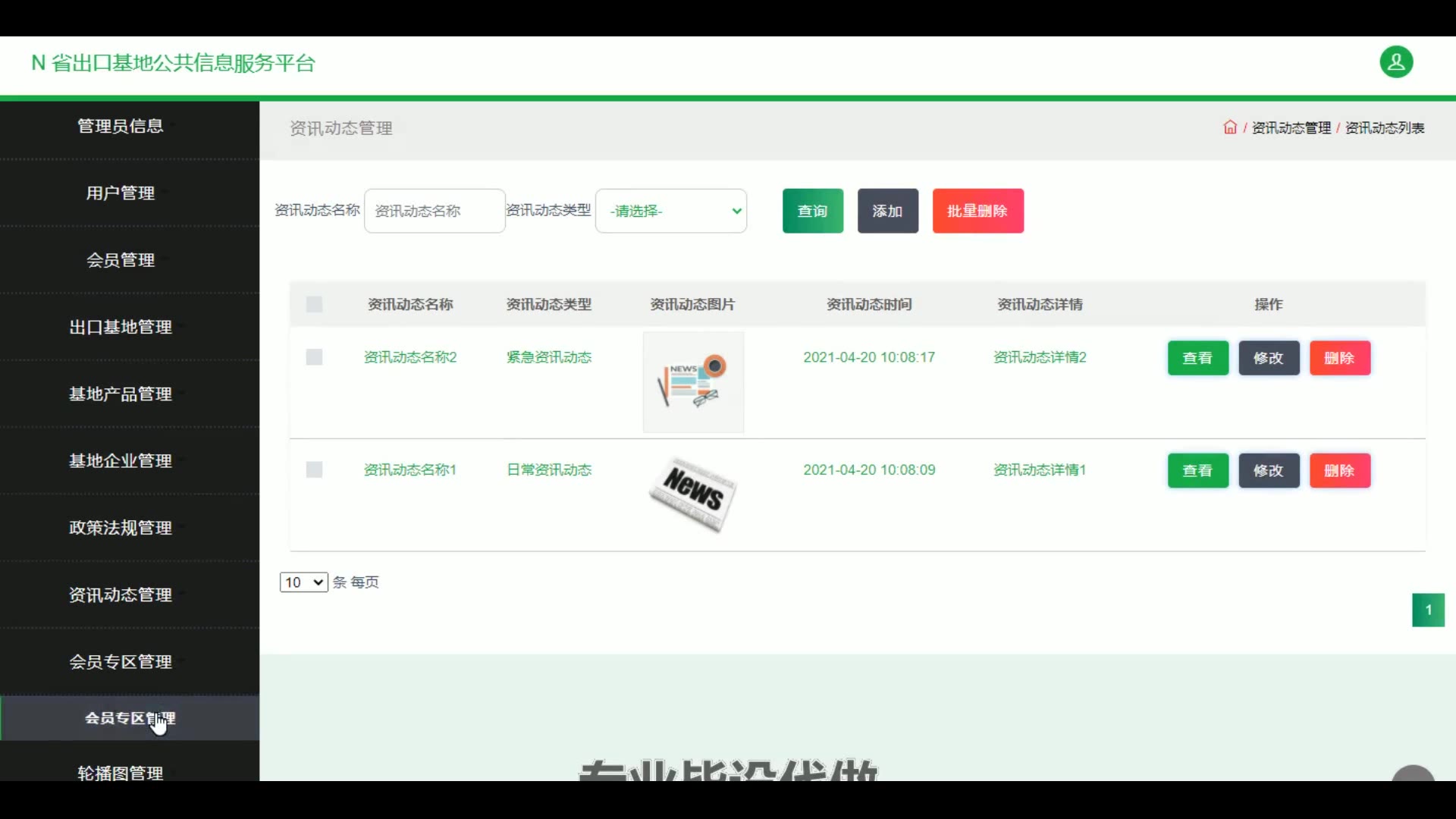Open the rows-per-page dropdown showing 10

(x=303, y=582)
